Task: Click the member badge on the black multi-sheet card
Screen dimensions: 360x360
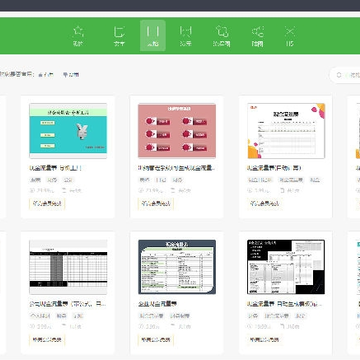Action: pos(265,340)
